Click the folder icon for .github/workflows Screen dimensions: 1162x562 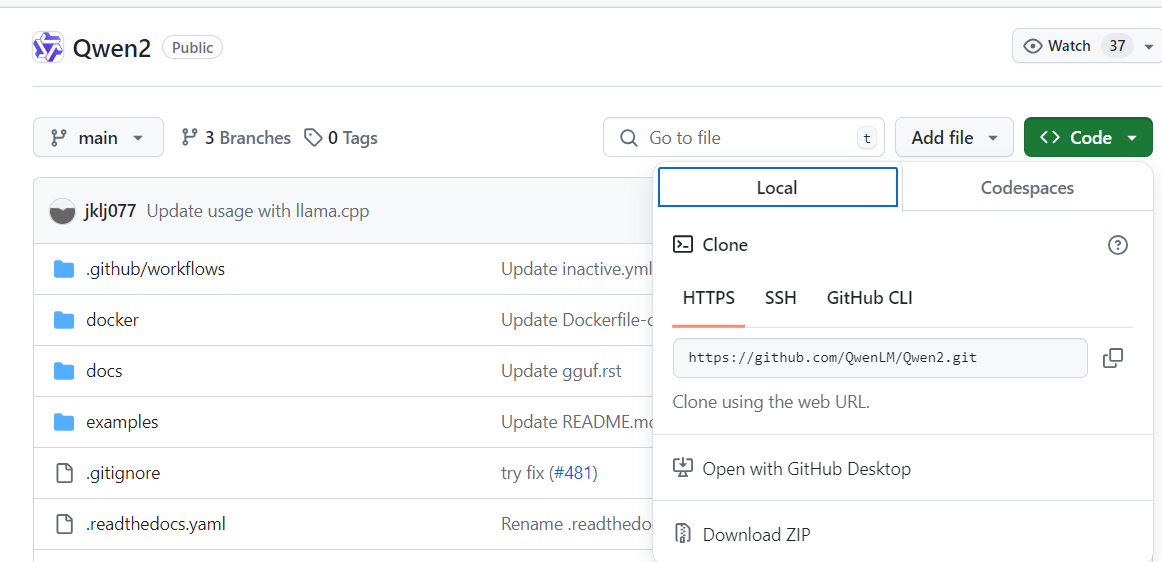click(x=64, y=268)
